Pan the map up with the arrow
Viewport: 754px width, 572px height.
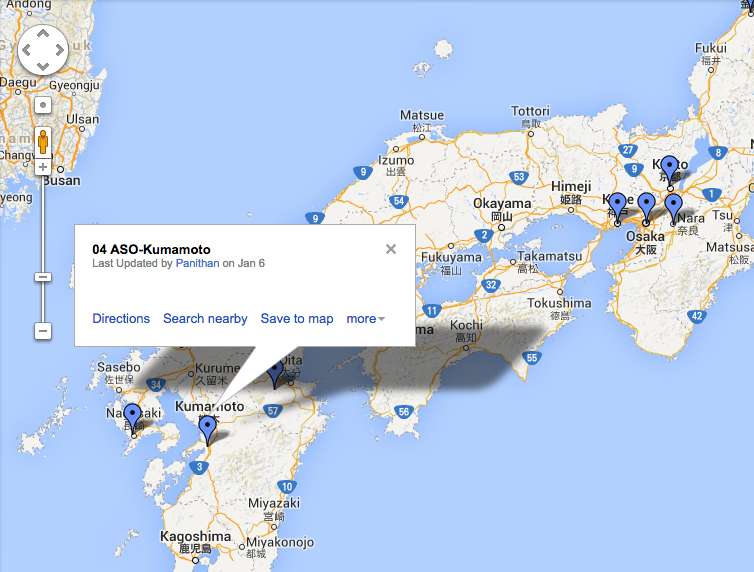click(x=43, y=33)
